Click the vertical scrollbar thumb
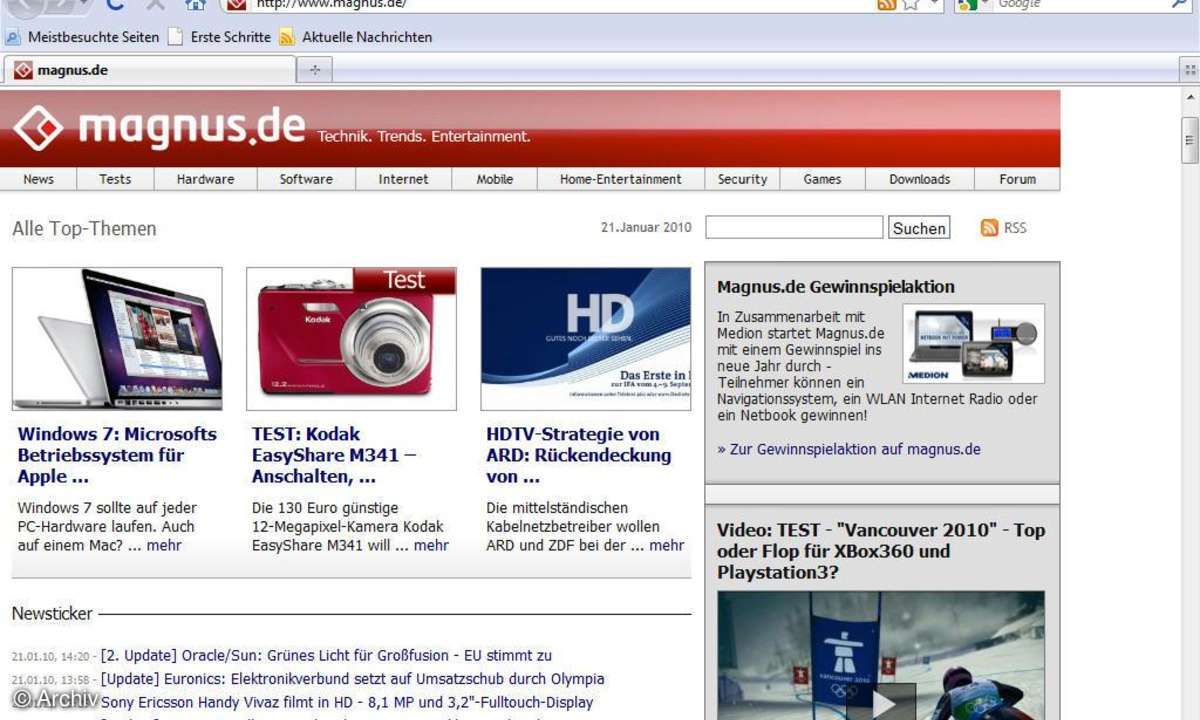Image resolution: width=1200 pixels, height=720 pixels. pos(1190,140)
